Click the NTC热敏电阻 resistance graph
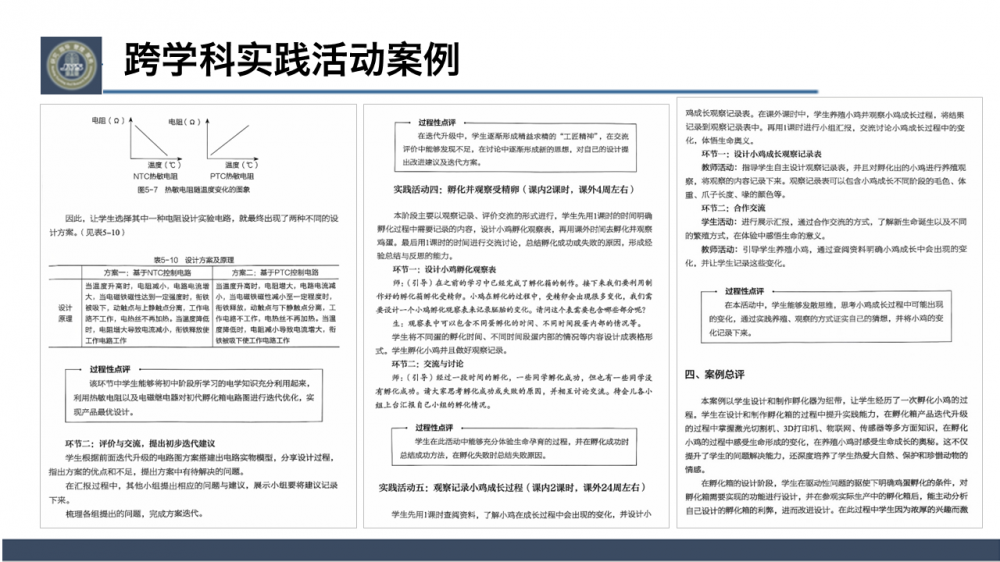 pyautogui.click(x=147, y=145)
